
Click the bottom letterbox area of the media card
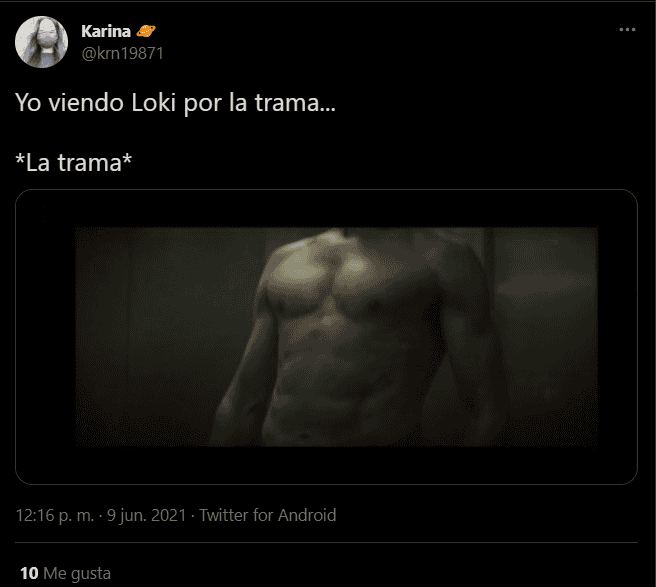point(326,465)
